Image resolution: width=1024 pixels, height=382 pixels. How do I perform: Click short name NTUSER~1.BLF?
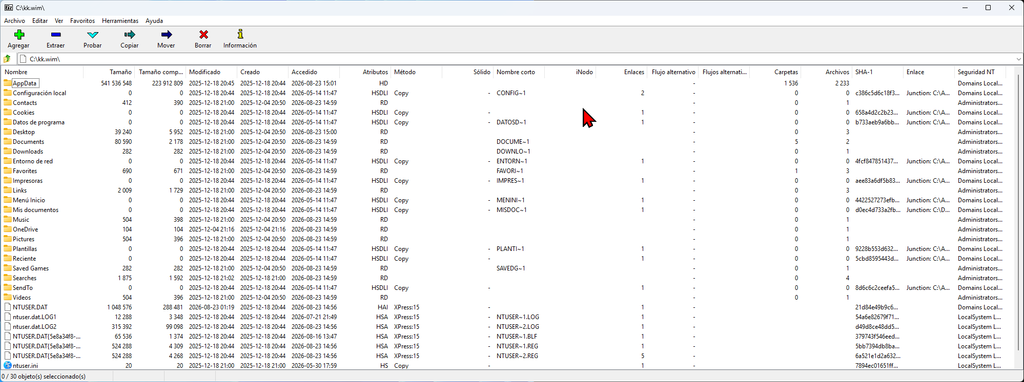pyautogui.click(x=517, y=336)
